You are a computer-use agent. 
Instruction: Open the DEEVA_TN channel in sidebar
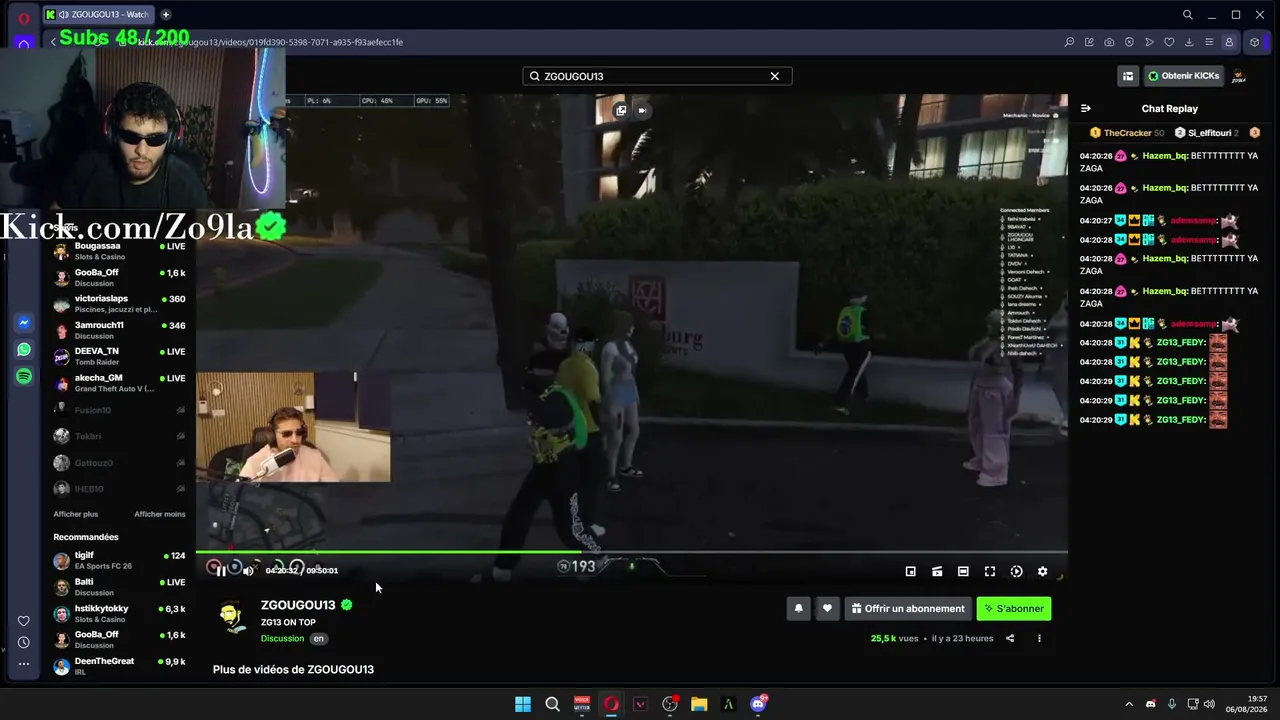[120, 357]
